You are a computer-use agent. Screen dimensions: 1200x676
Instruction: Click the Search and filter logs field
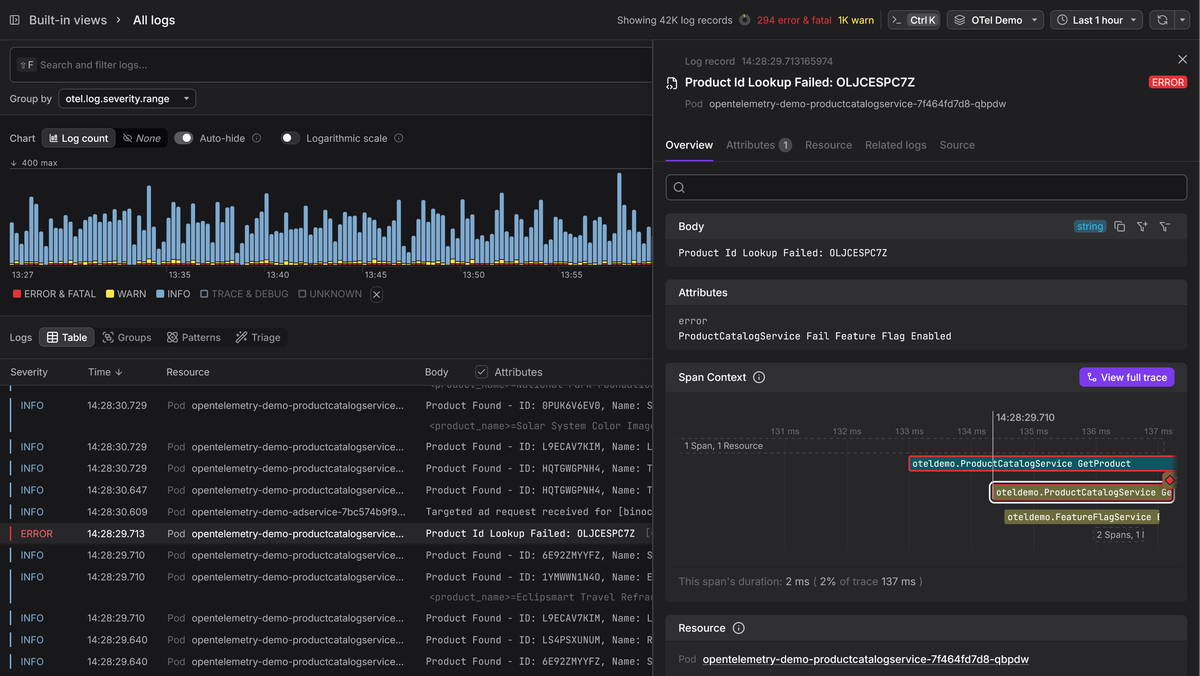tap(330, 65)
